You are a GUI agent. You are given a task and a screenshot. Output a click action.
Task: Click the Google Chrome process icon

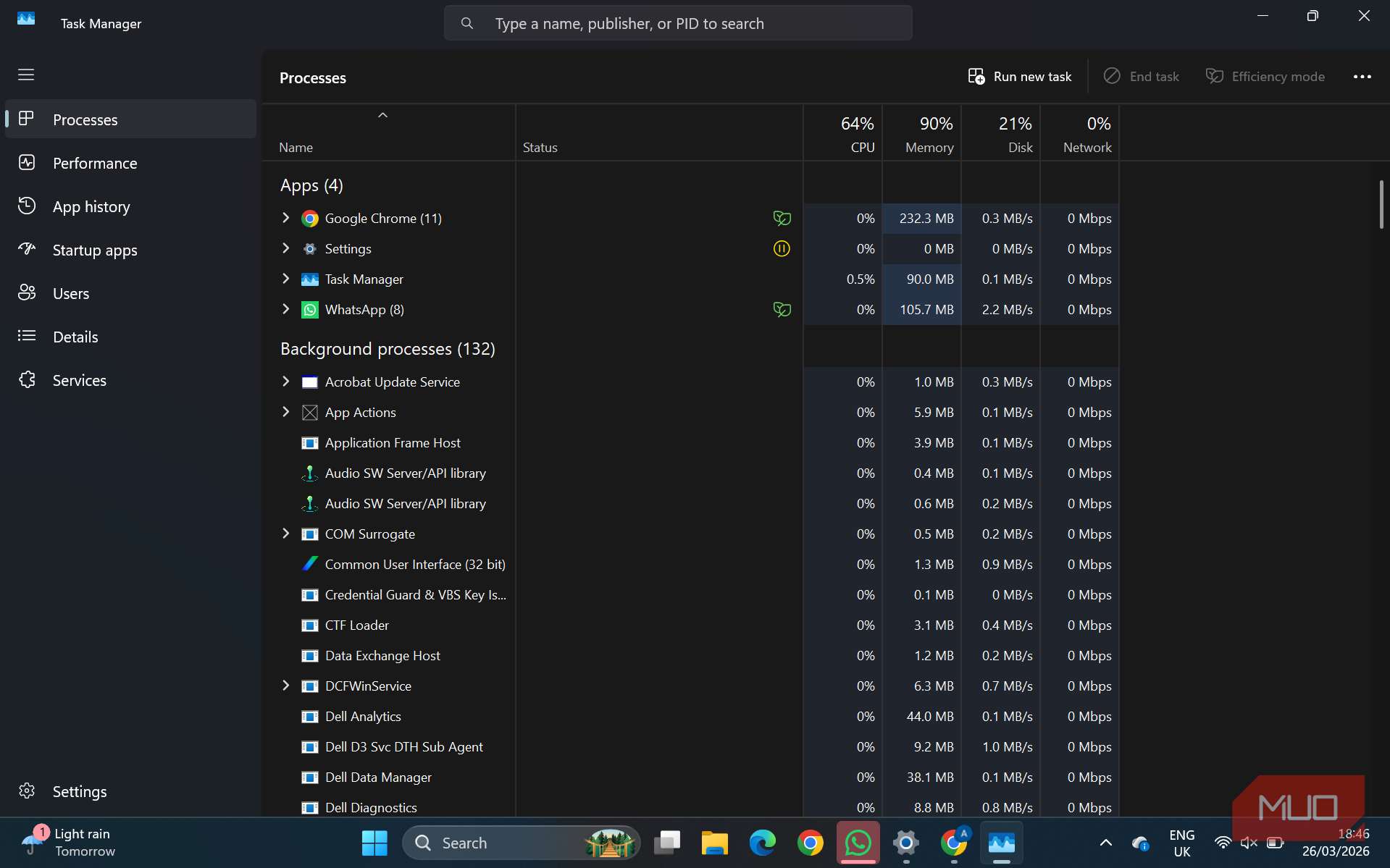pos(310,219)
